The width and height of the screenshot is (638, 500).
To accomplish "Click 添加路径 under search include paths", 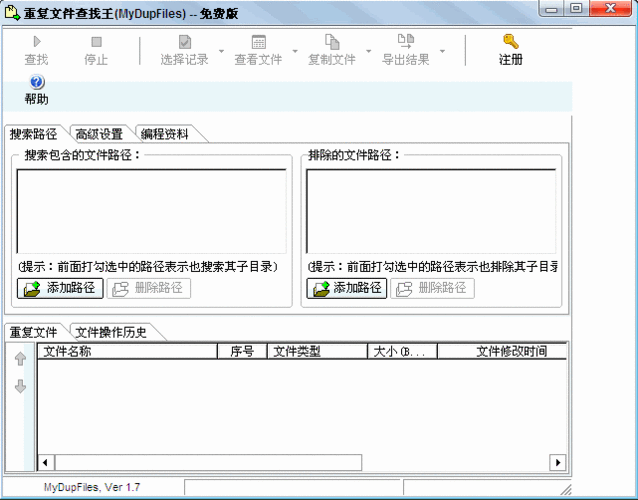I will (60, 288).
